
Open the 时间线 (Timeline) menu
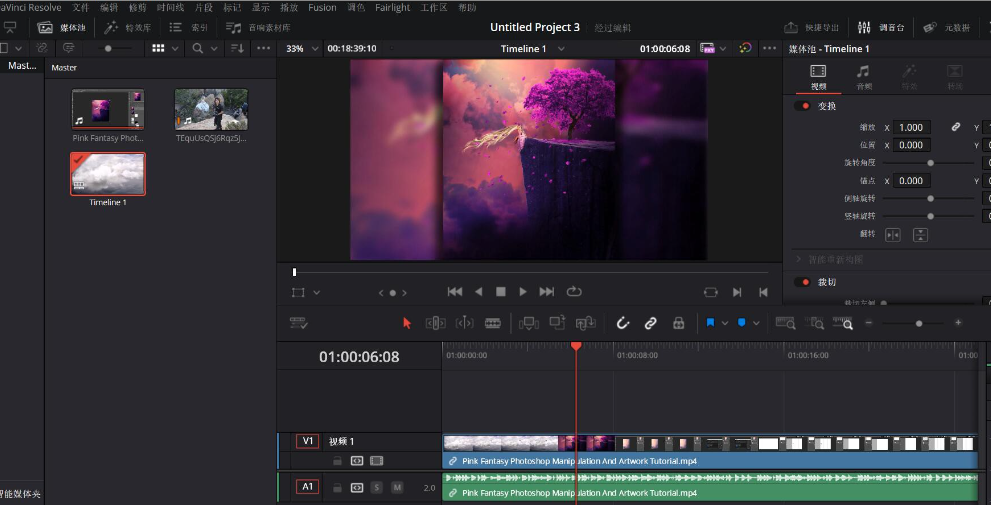[x=170, y=8]
